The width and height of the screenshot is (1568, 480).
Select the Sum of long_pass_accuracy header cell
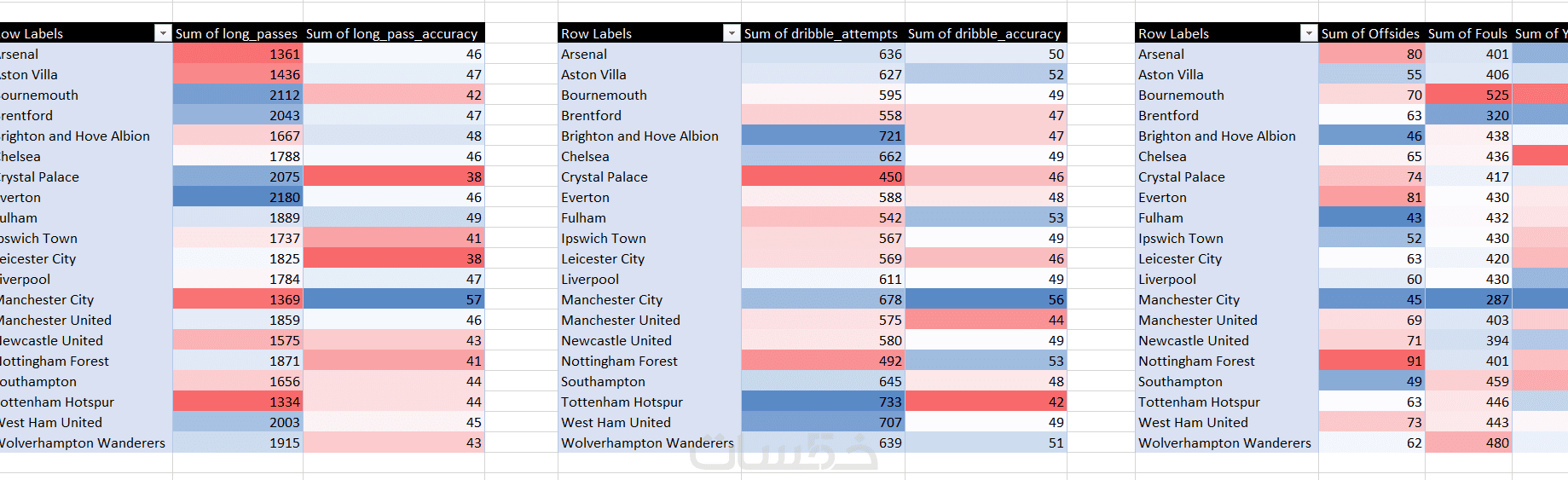[x=391, y=33]
